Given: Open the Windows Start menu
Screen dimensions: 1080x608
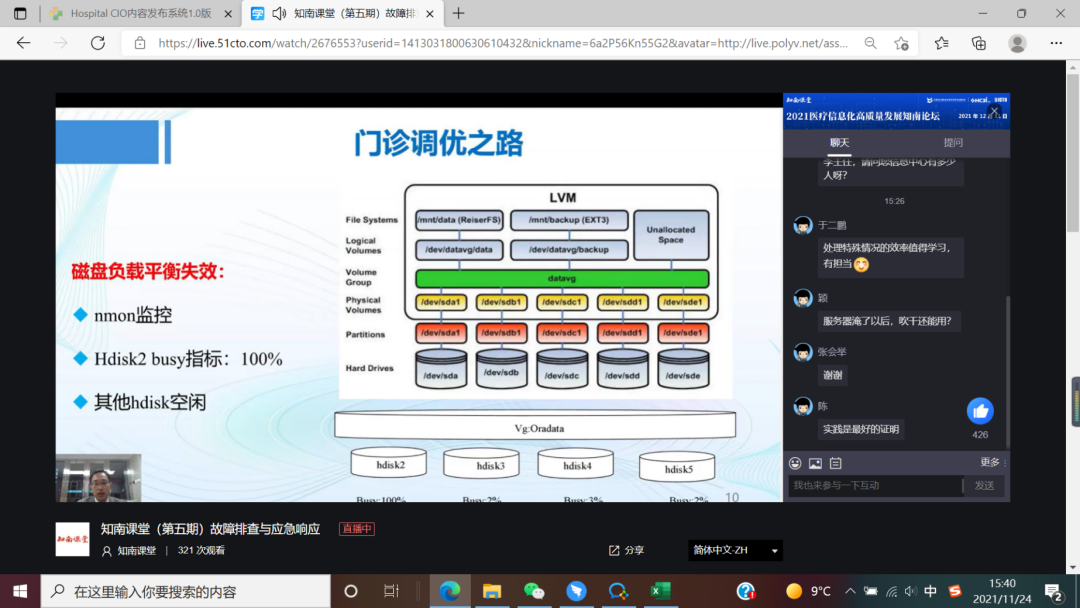Looking at the screenshot, I should coord(20,591).
